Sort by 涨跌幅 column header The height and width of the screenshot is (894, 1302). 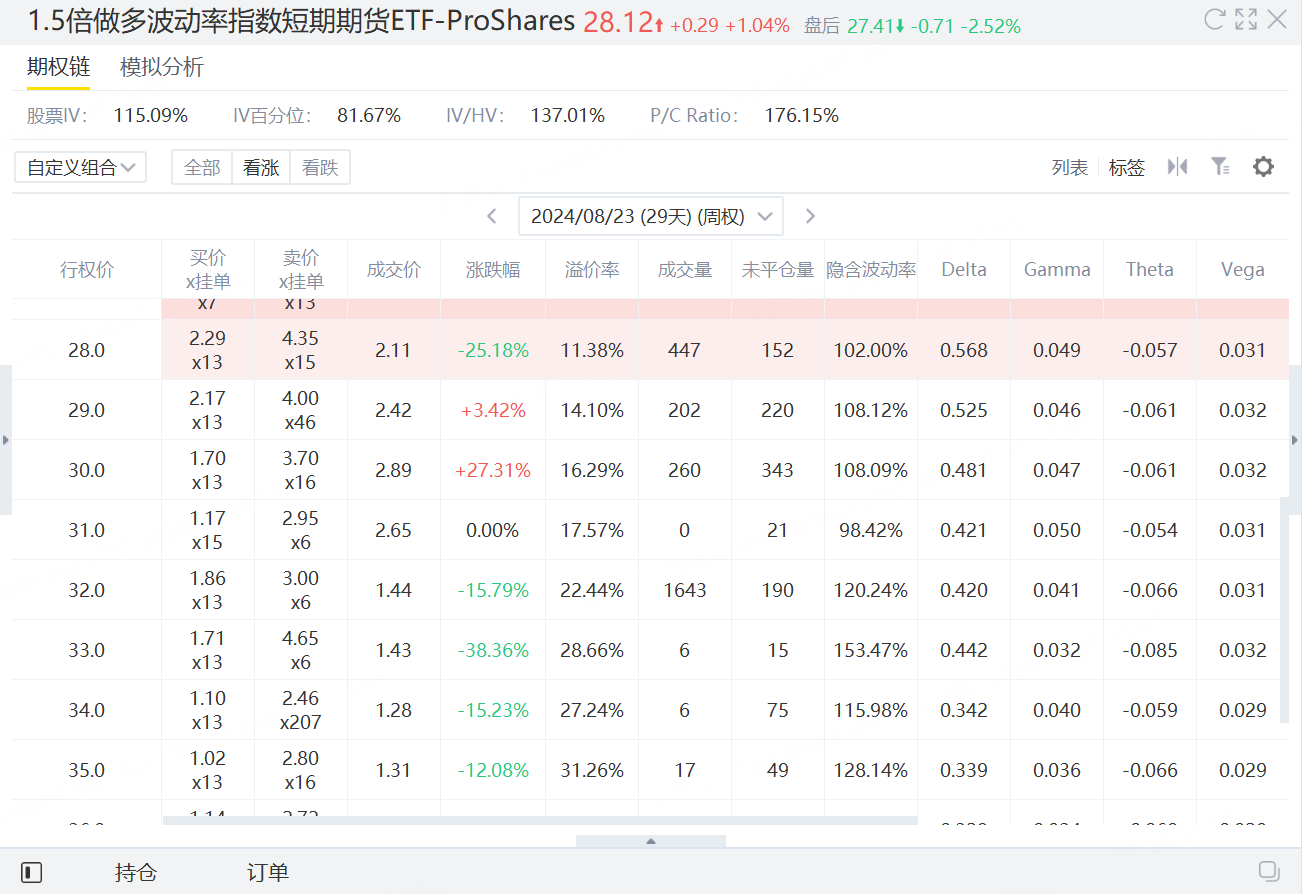(493, 269)
